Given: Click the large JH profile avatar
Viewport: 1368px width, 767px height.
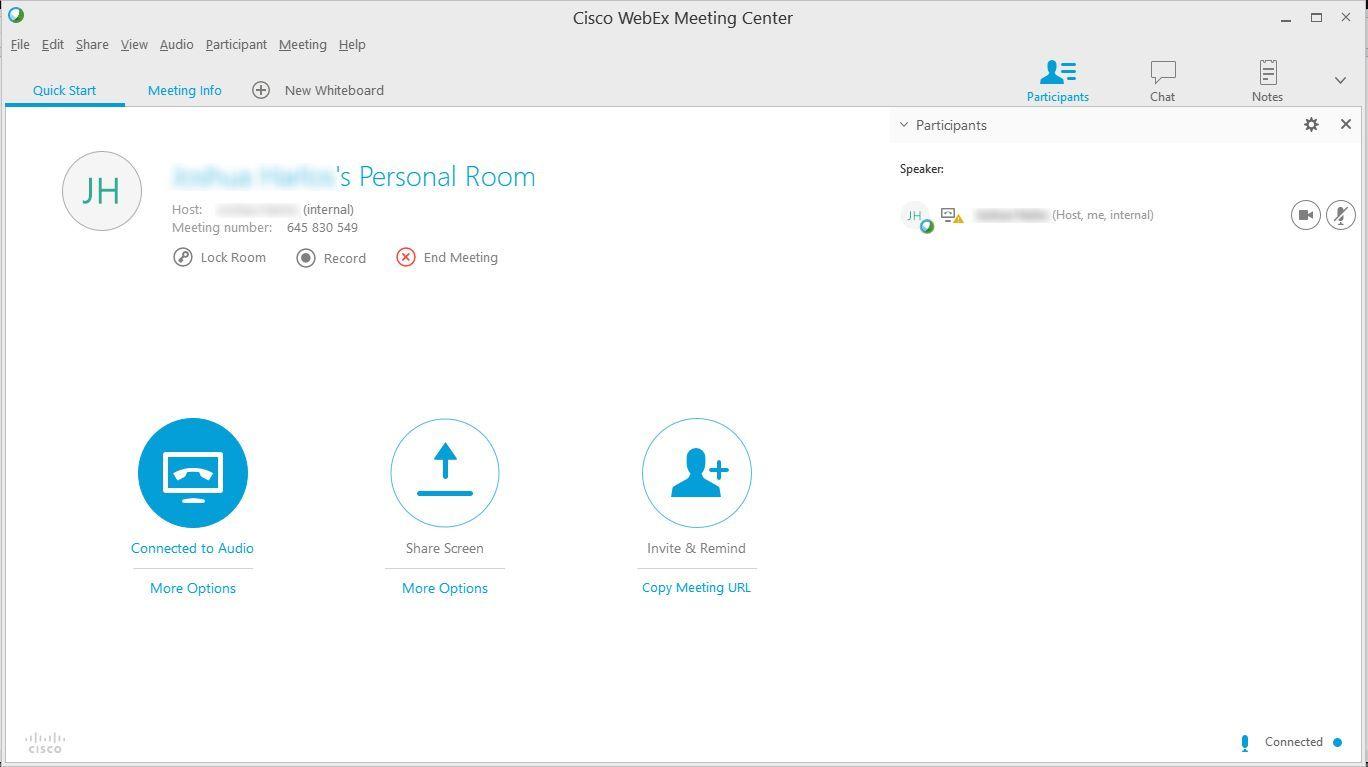Looking at the screenshot, I should pos(102,191).
